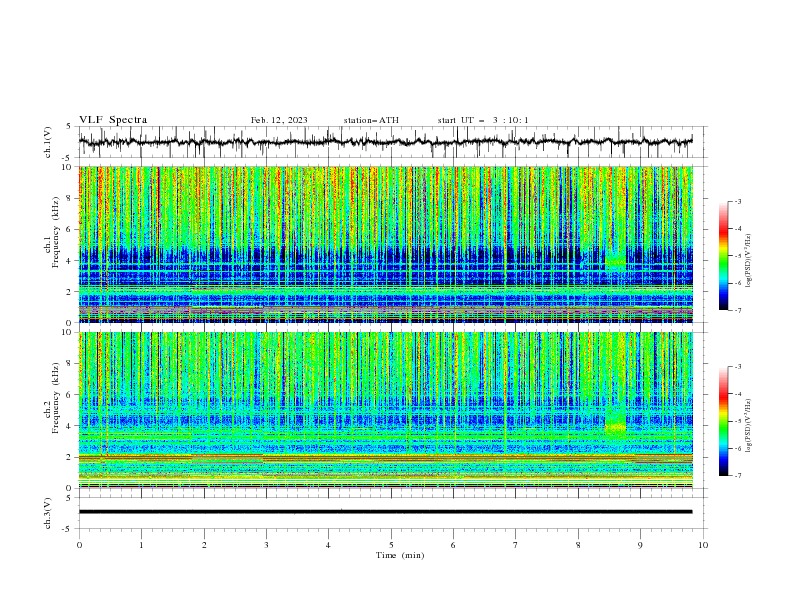This screenshot has height=612, width=792.
Task: Click the ch.1 spectrogram color scale bar
Action: (723, 256)
